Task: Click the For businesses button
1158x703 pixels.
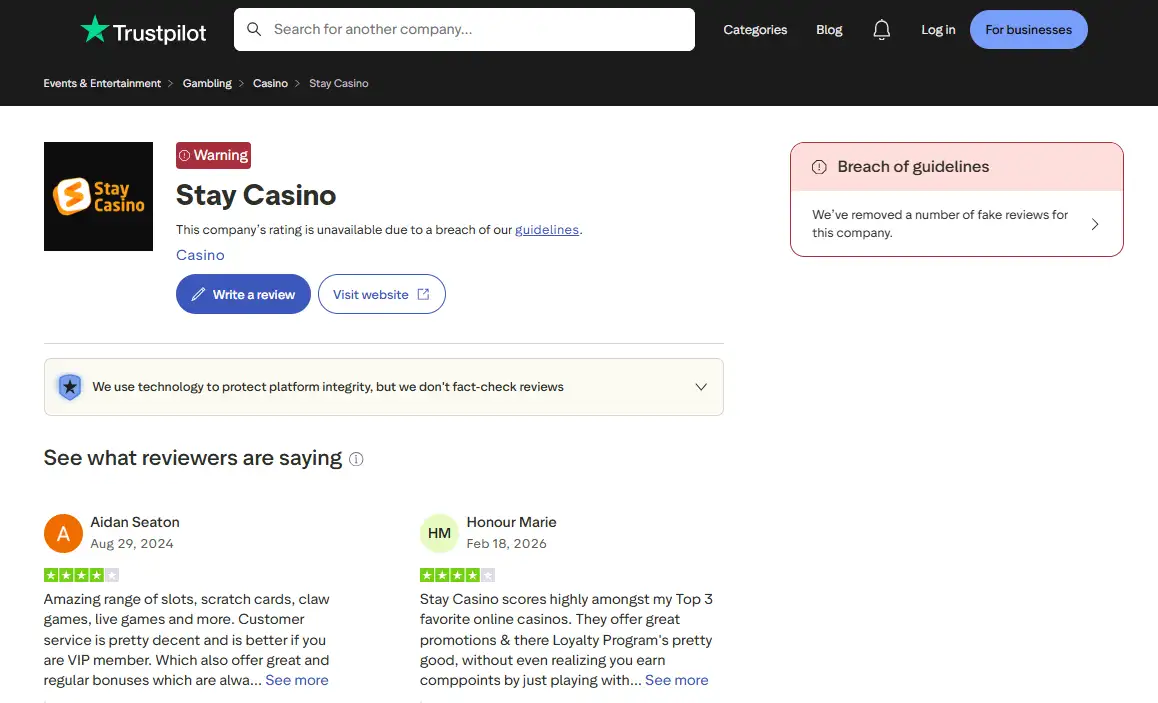Action: click(1028, 30)
